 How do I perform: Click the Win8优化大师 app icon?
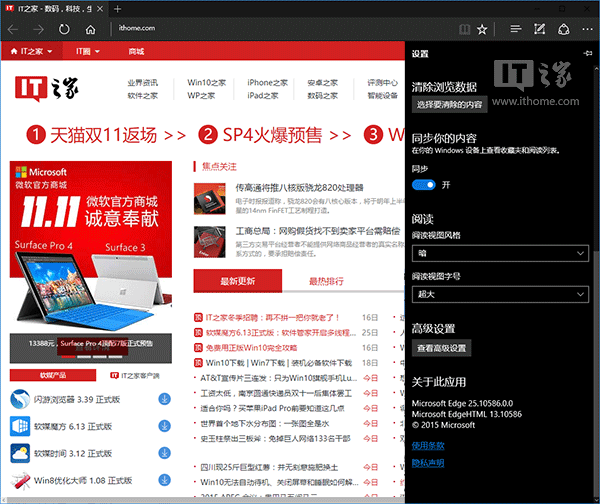tap(20, 481)
